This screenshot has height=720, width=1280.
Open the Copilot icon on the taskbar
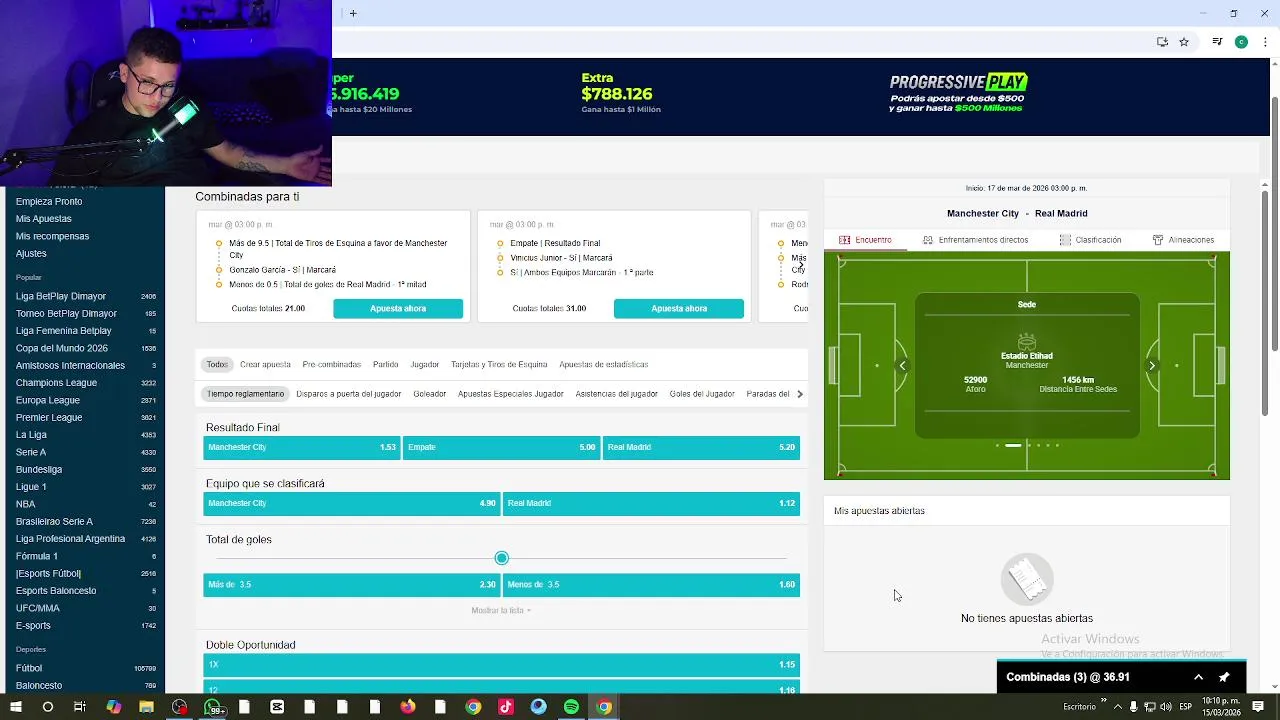coord(113,707)
